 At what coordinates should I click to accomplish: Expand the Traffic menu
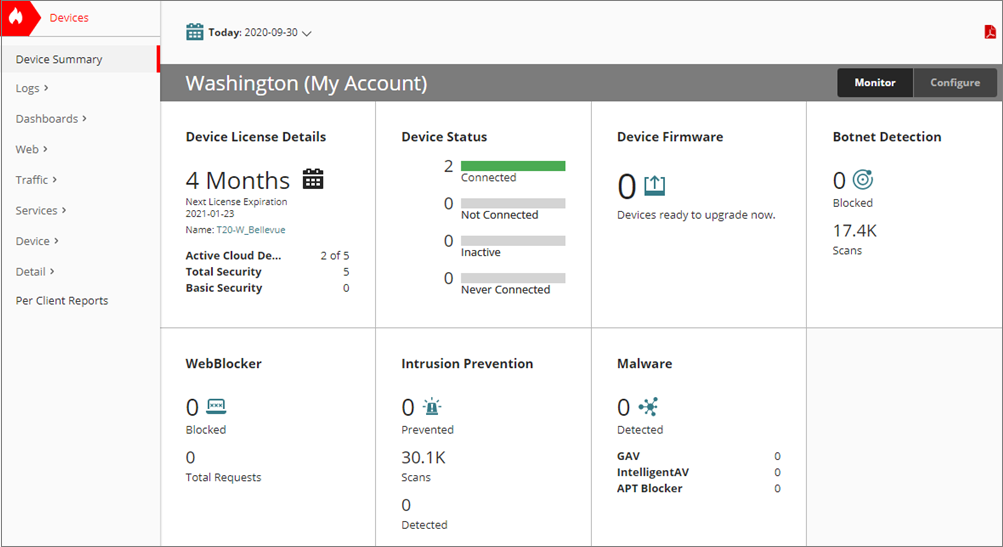tap(36, 180)
